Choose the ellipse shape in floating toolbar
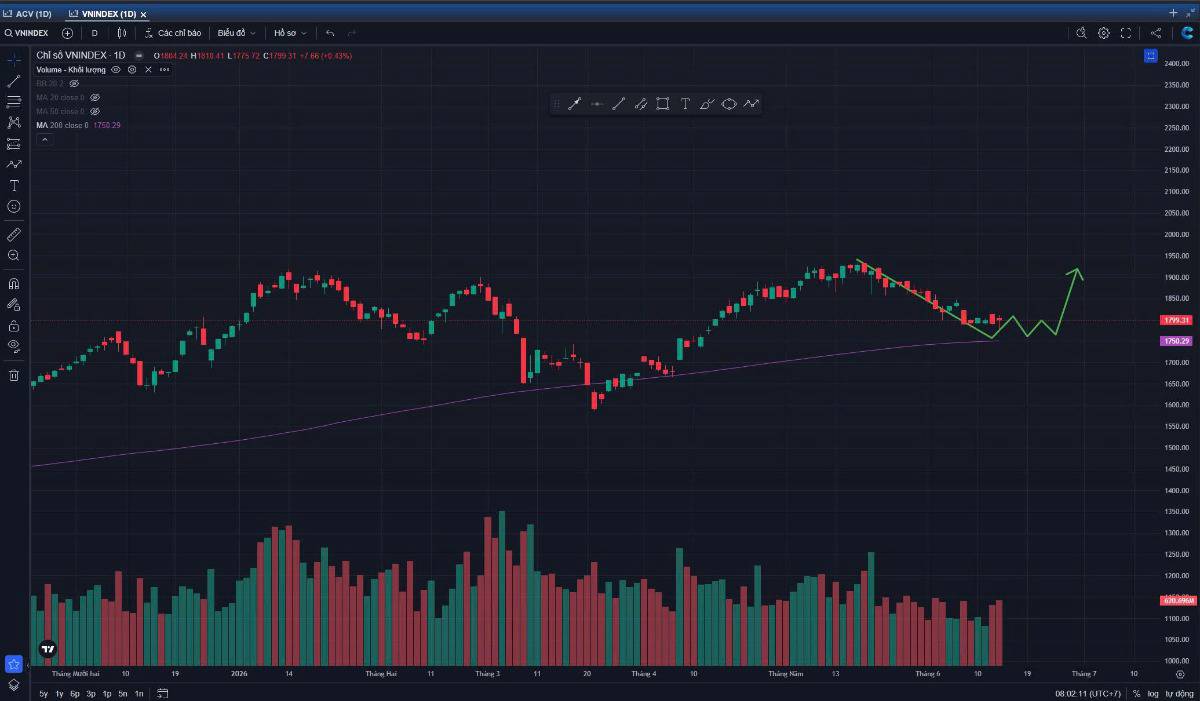Image resolution: width=1200 pixels, height=701 pixels. click(x=729, y=104)
